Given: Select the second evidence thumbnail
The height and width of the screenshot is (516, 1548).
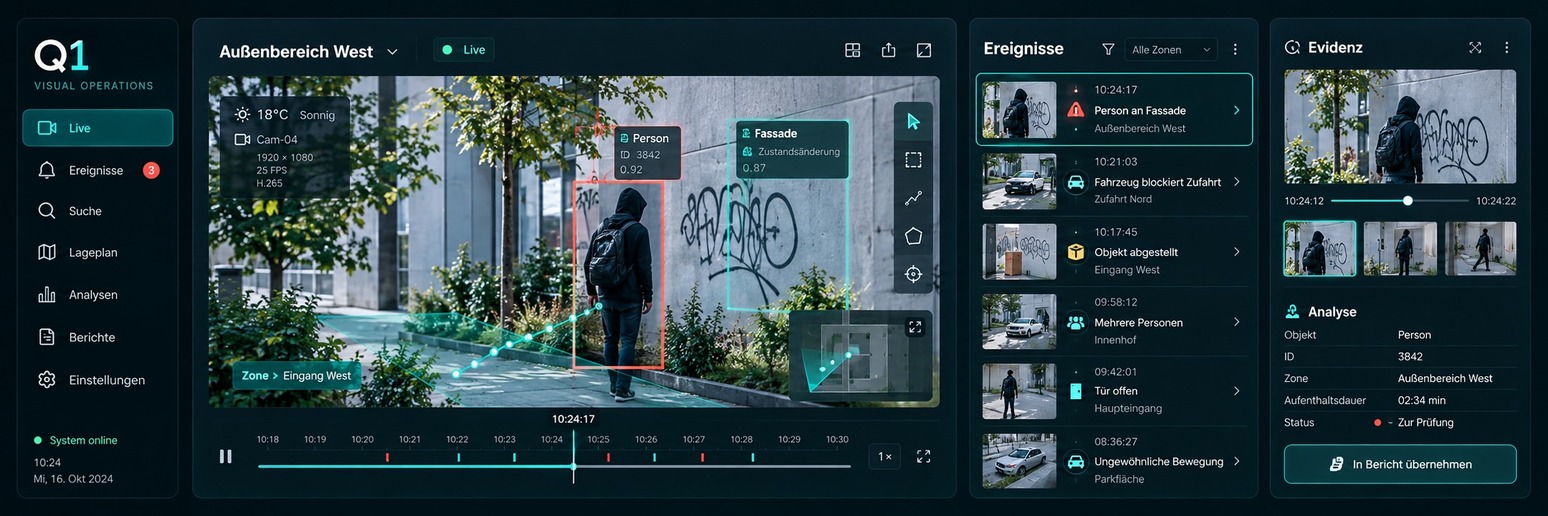Looking at the screenshot, I should 1400,248.
